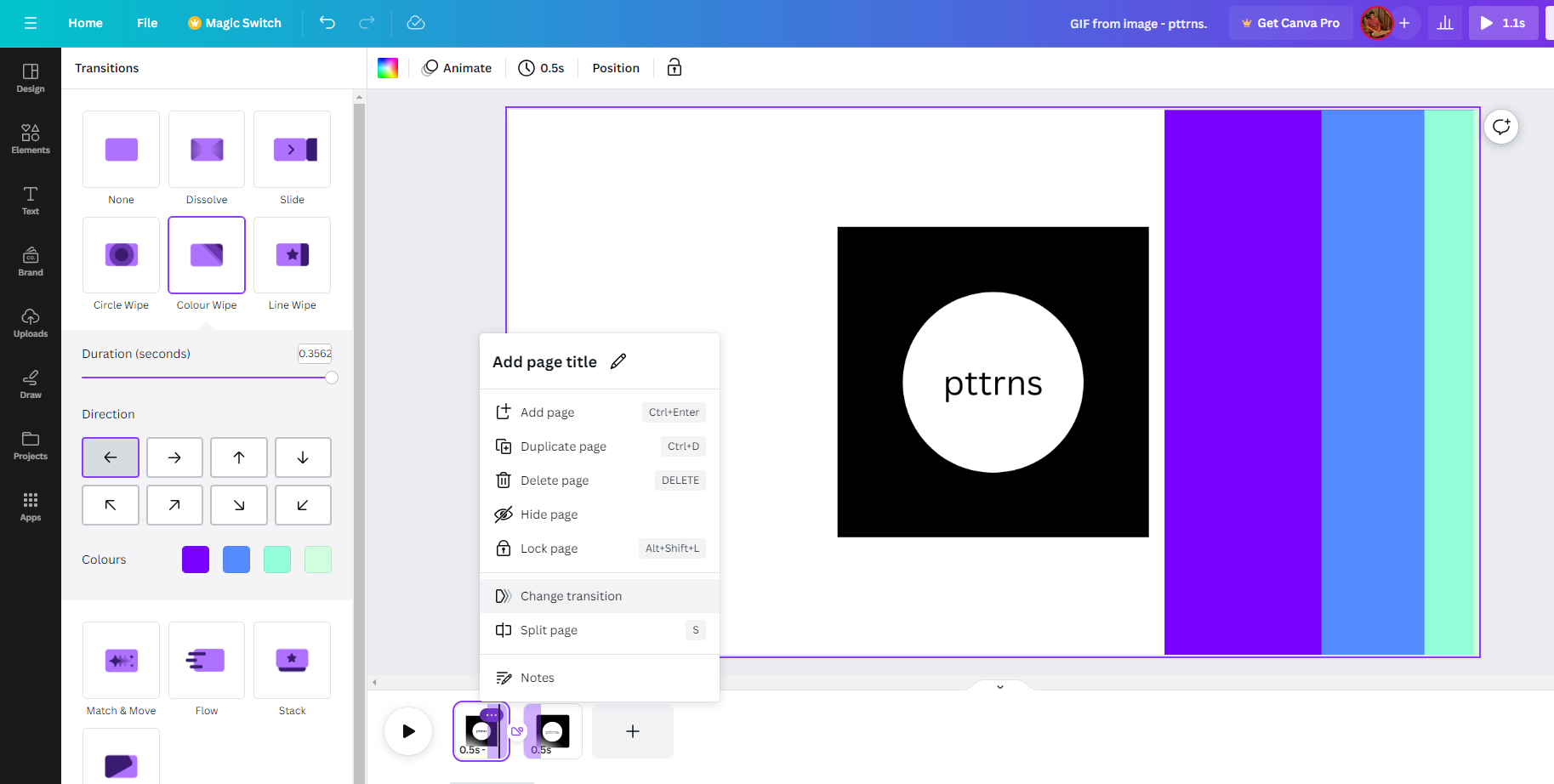The image size is (1554, 784).
Task: Select the left arrow direction
Action: coord(111,457)
